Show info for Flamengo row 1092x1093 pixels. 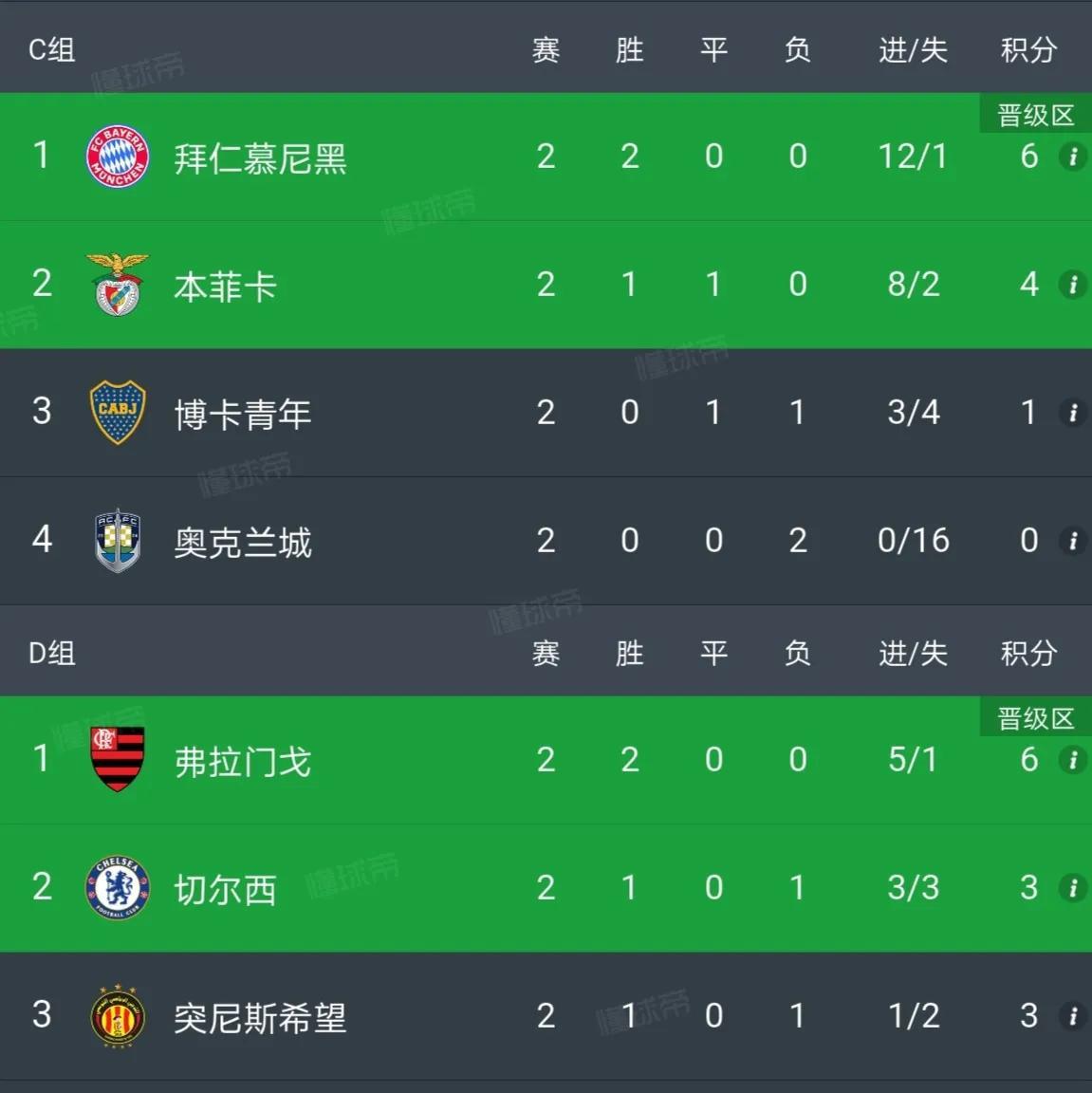(1073, 759)
